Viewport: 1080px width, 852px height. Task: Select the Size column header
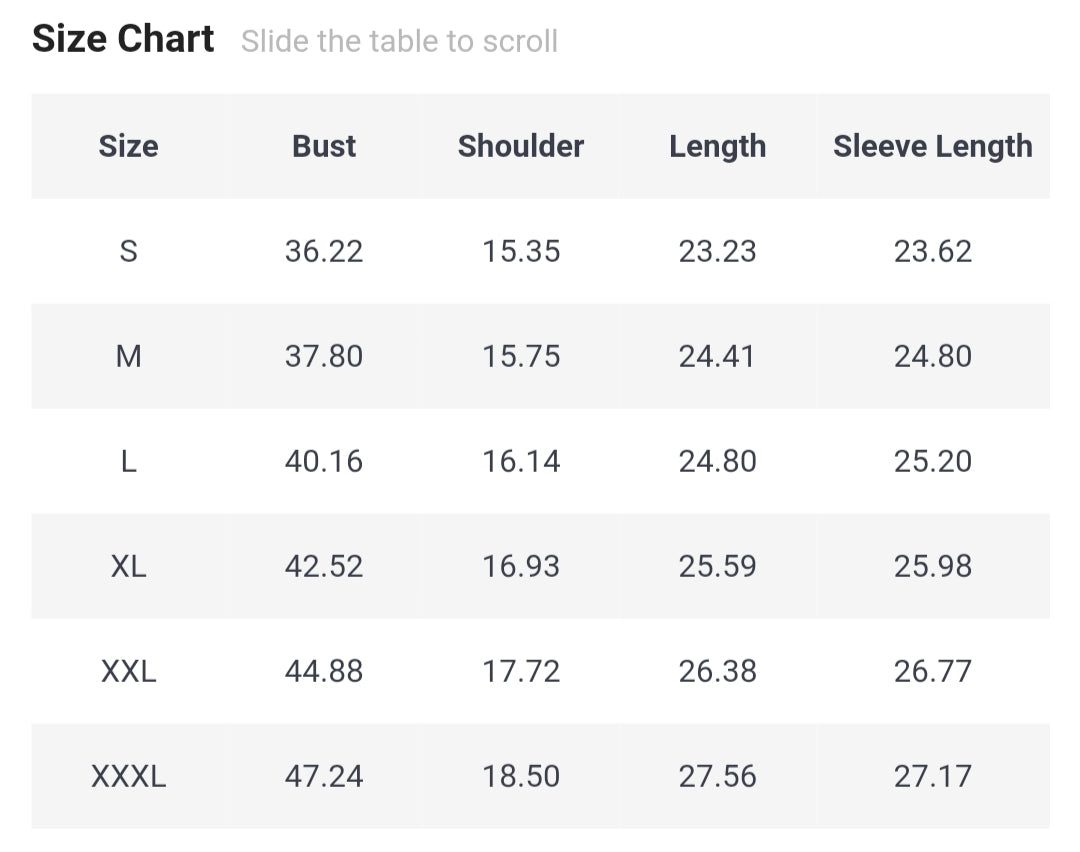tap(128, 146)
